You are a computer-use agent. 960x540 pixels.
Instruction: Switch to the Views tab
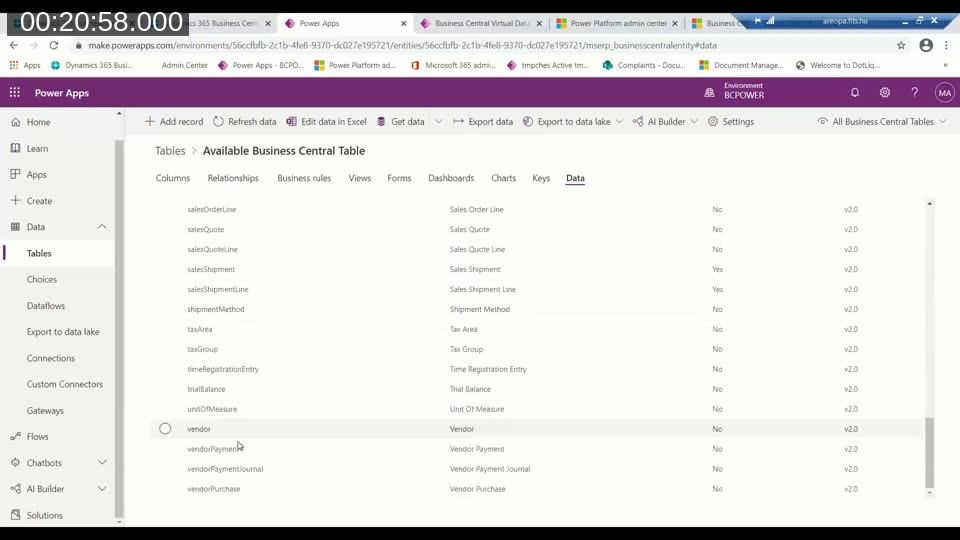pyautogui.click(x=359, y=178)
